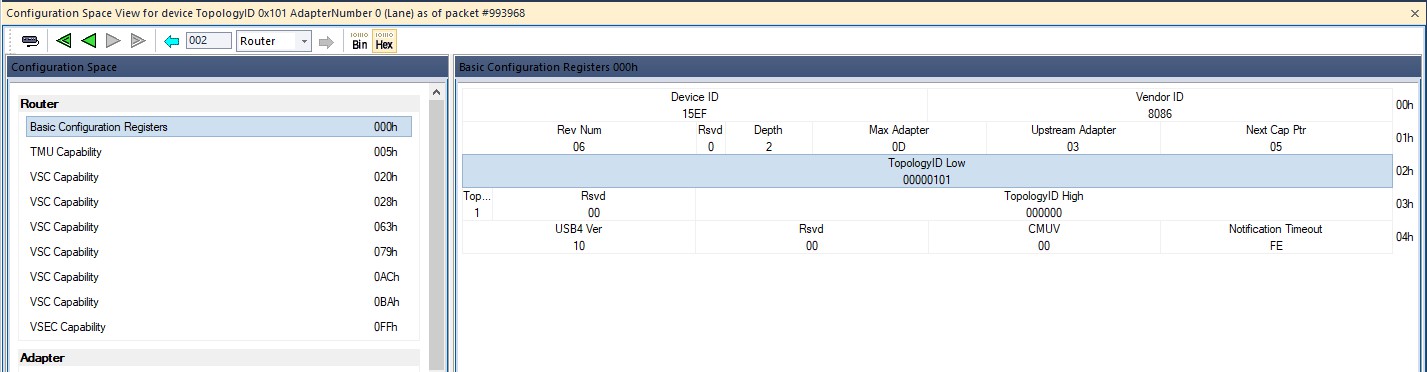
Task: Select VSC Capability 0BAh
Action: click(x=219, y=302)
